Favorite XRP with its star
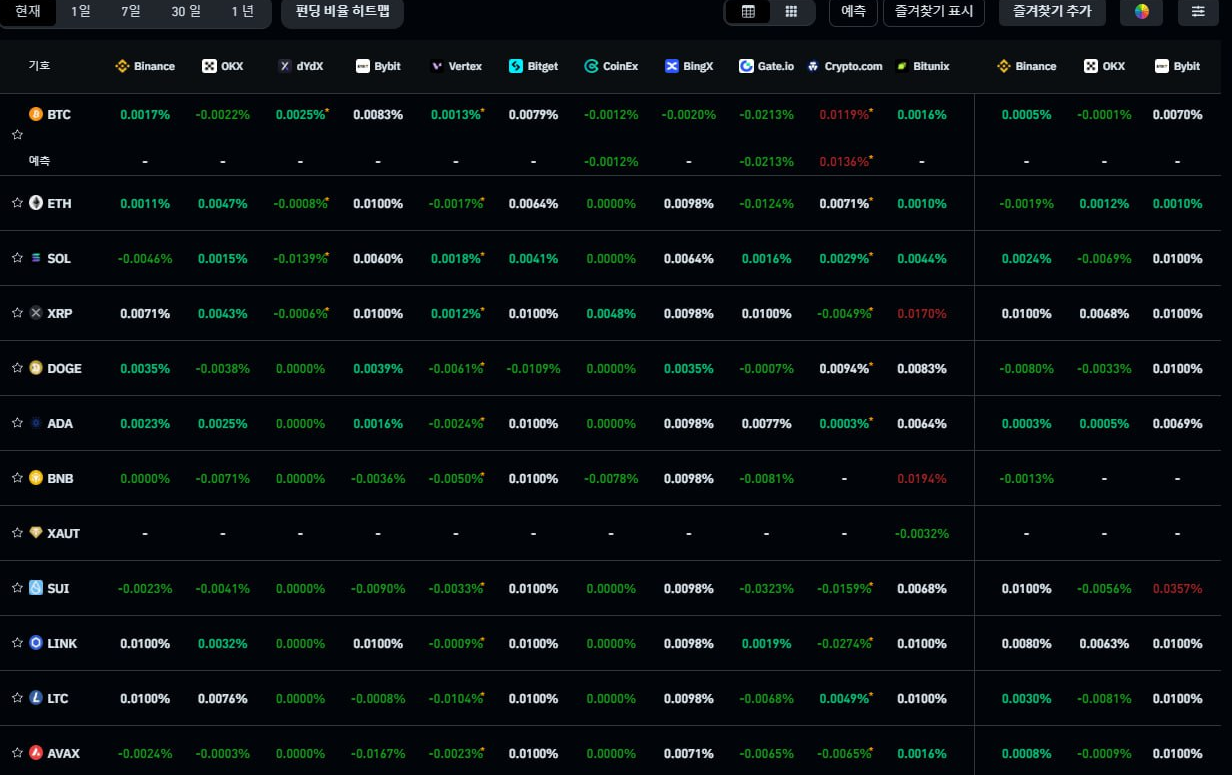This screenshot has height=775, width=1232. click(x=17, y=312)
